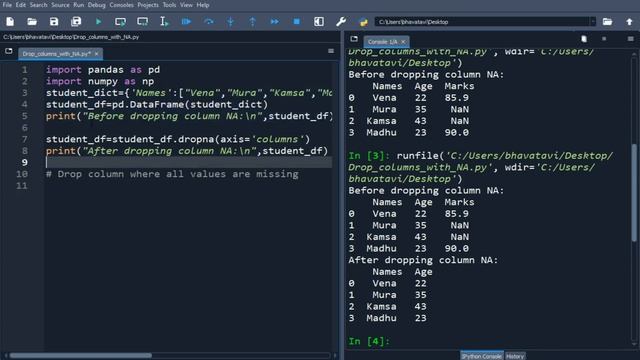Open console browse tabs icon
Viewport: 640px width, 360px height.
(x=354, y=39)
